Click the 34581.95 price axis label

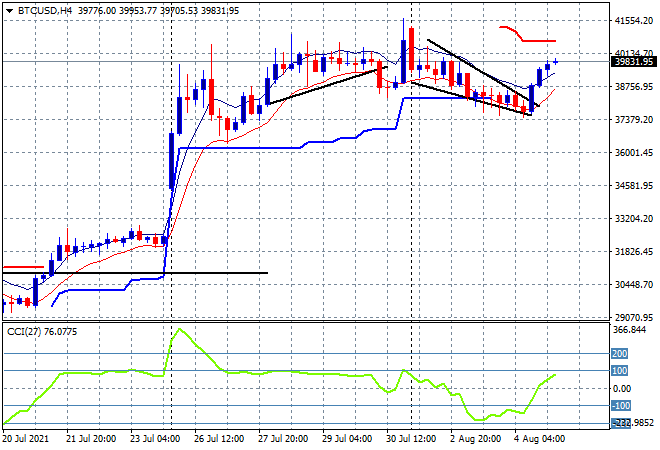point(634,186)
